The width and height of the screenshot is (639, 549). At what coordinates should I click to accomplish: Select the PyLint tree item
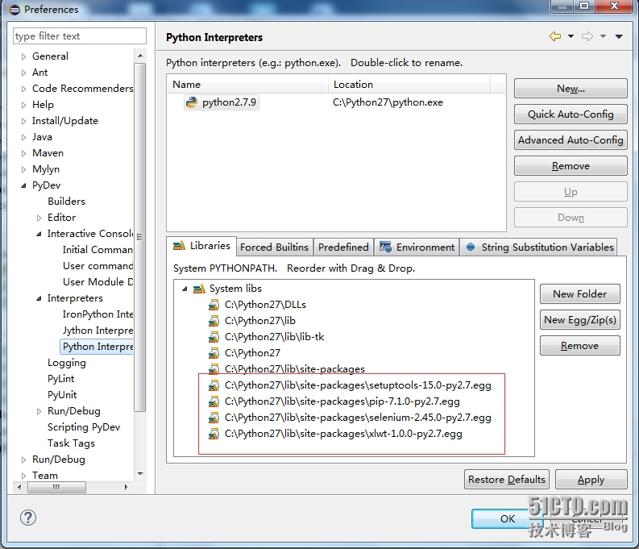click(x=61, y=379)
